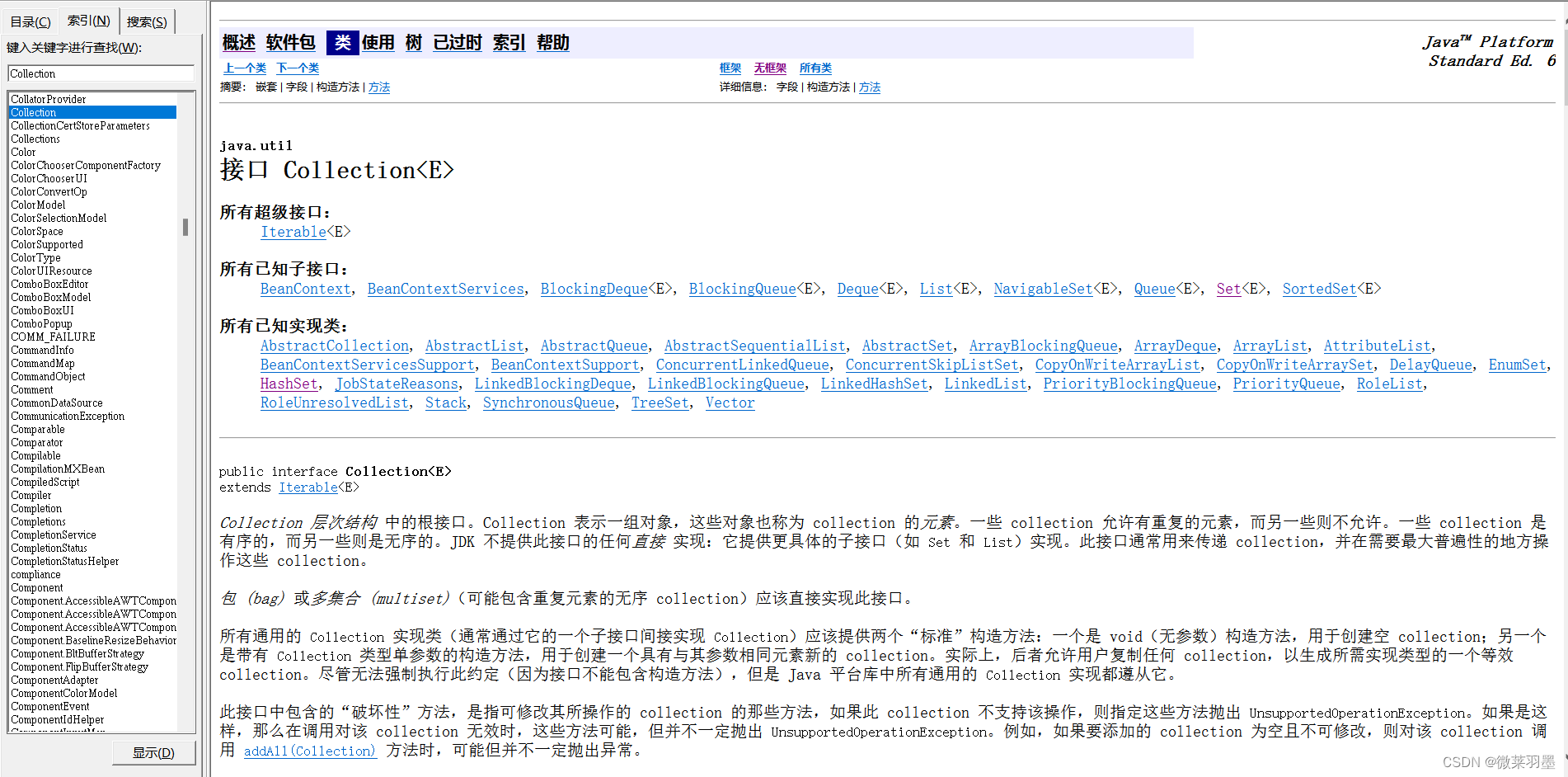Select ComponentAdapter in the index list
The width and height of the screenshot is (1568, 777).
click(x=54, y=680)
